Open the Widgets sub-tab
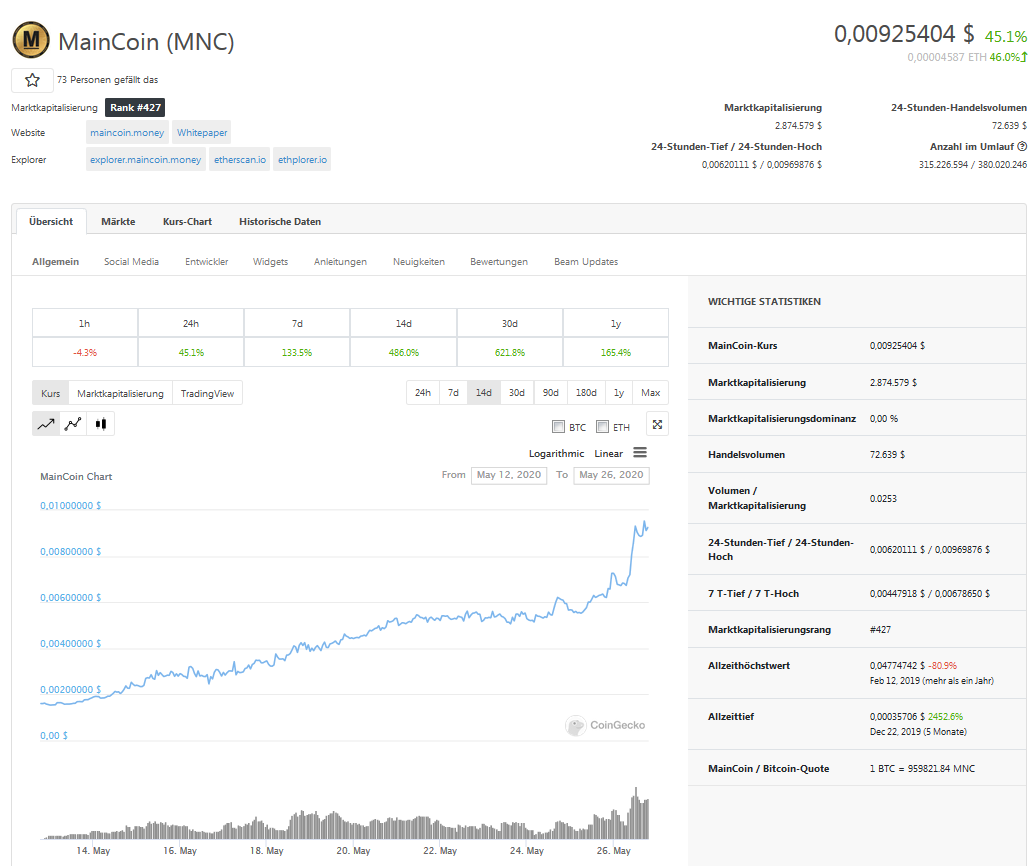The height and width of the screenshot is (866, 1036). click(270, 262)
